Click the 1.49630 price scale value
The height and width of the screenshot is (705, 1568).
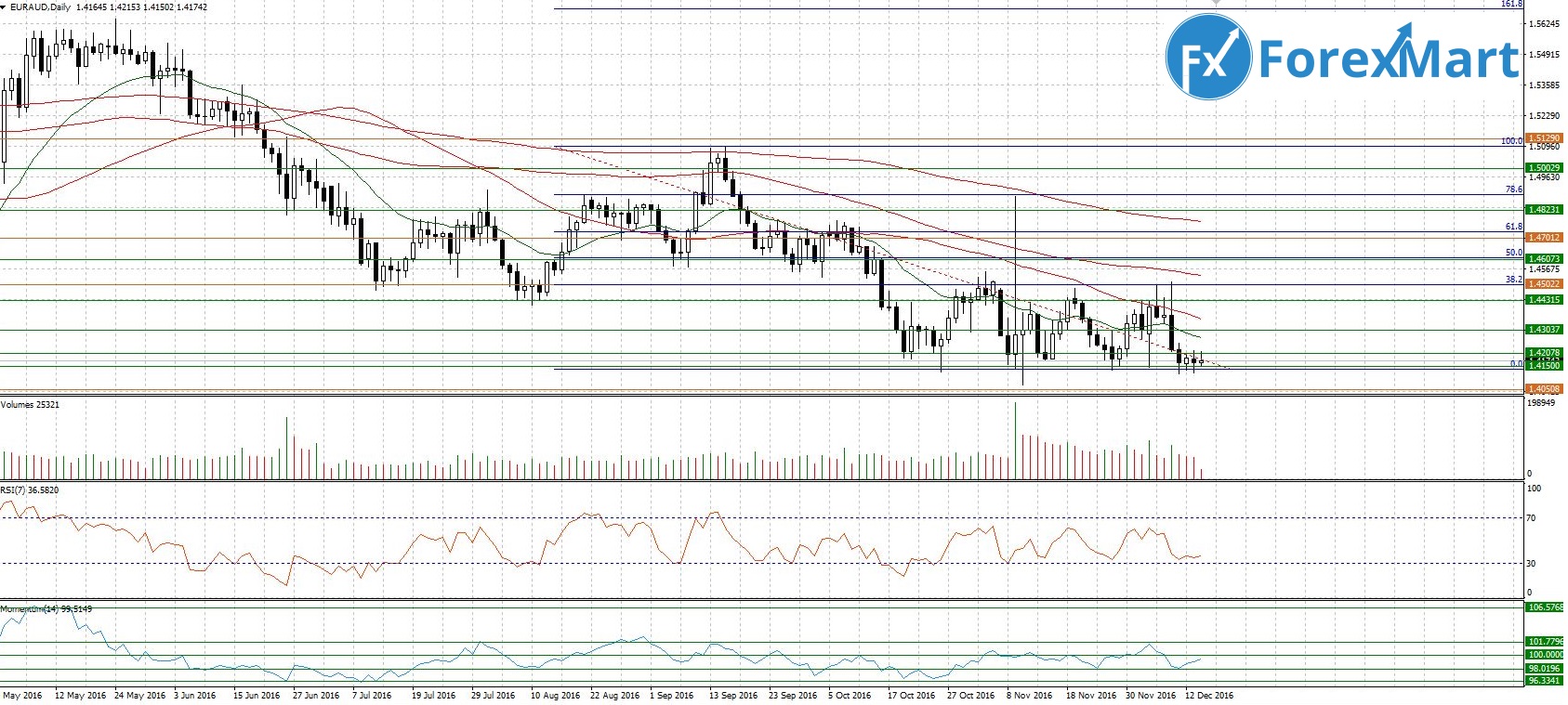pos(1543,177)
